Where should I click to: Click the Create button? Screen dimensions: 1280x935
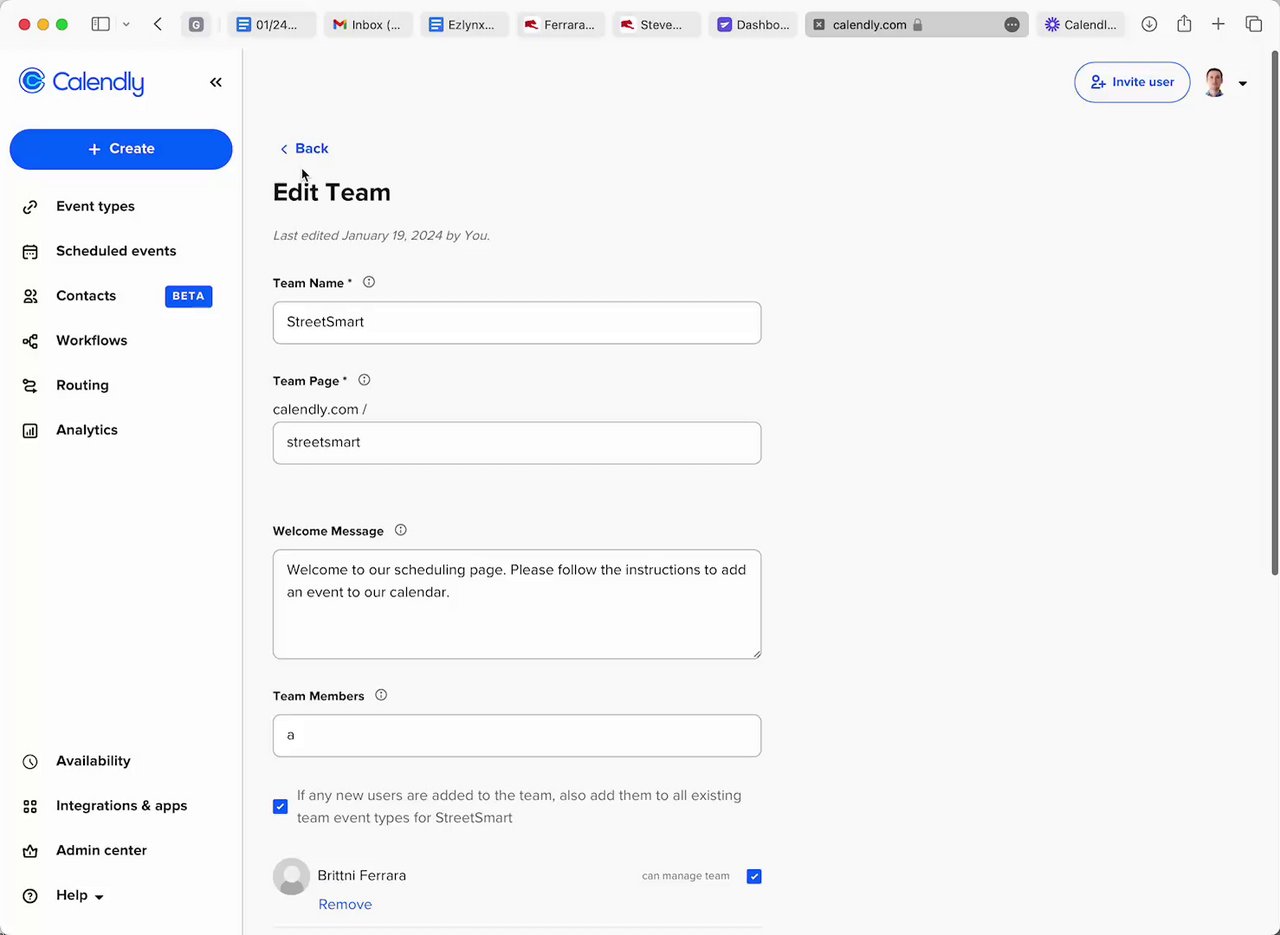point(121,149)
